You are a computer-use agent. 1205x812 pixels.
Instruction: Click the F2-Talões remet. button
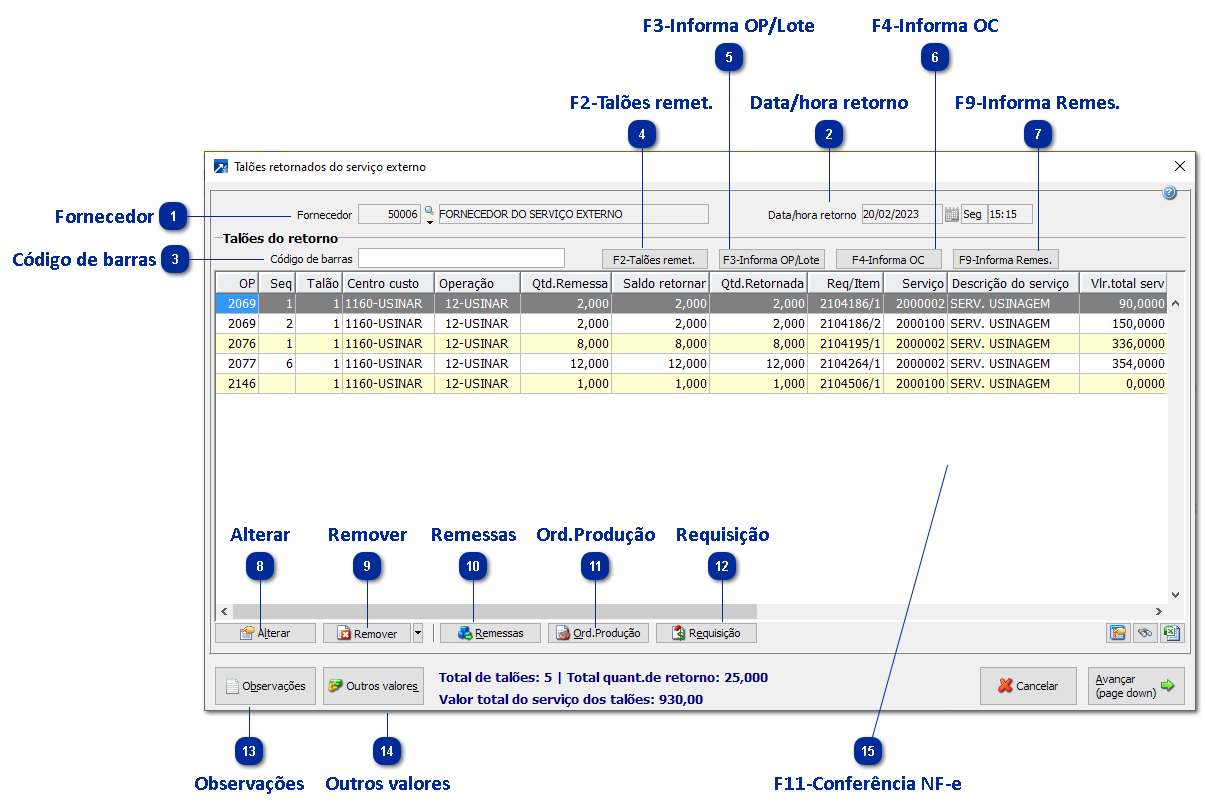(654, 260)
